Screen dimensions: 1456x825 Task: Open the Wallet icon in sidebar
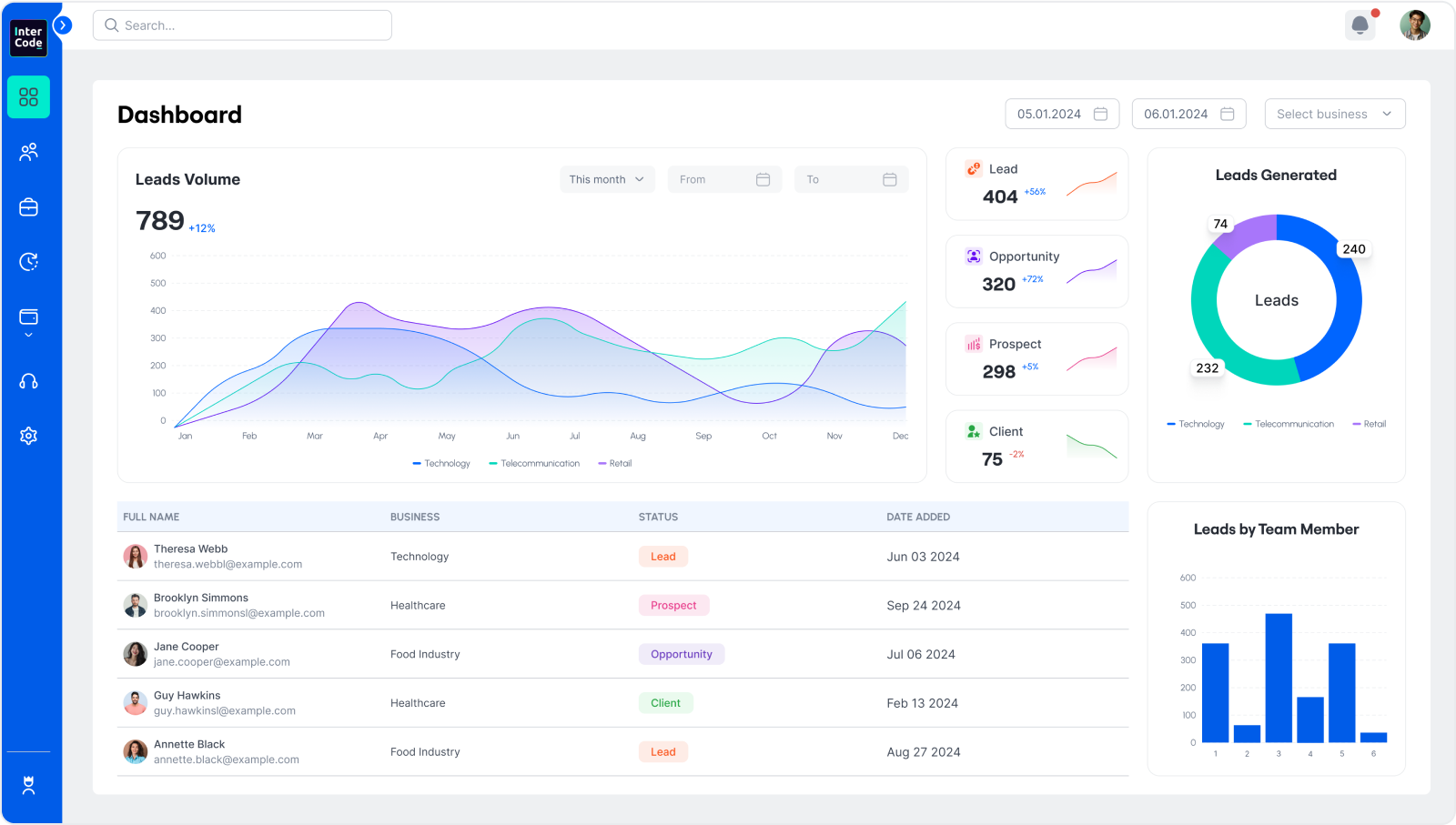click(28, 317)
